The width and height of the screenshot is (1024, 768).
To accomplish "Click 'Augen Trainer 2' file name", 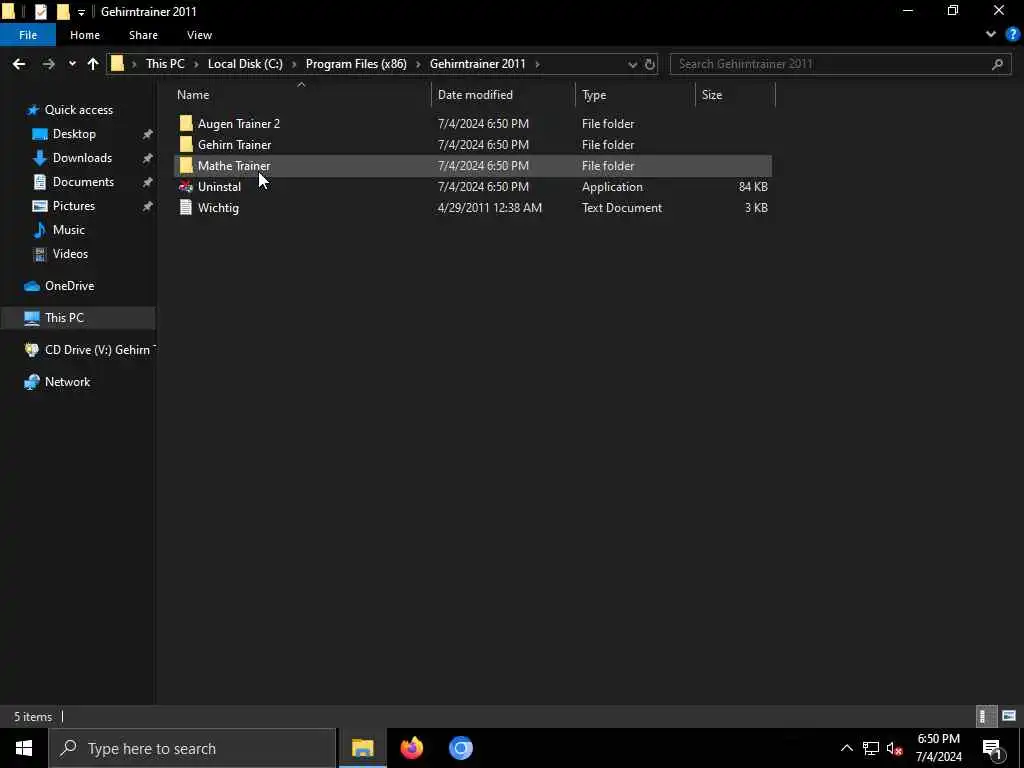I will coord(239,123).
